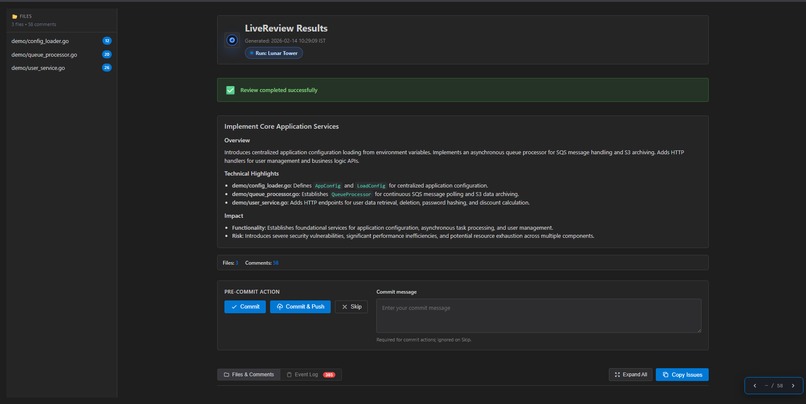Click the green review completed checkmark icon
This screenshot has height=404, width=806.
tap(230, 90)
